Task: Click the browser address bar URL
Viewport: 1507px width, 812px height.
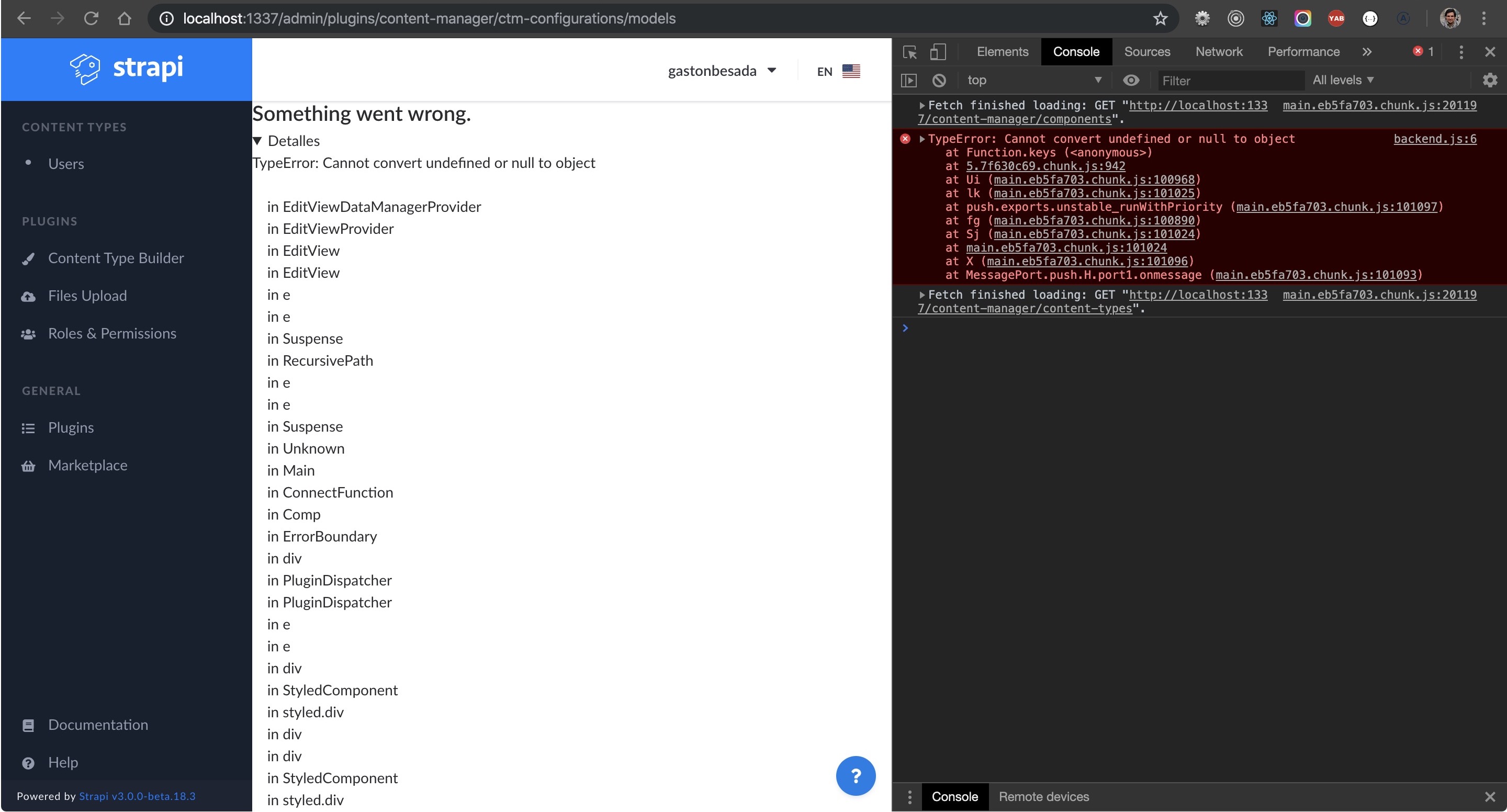Action: [x=429, y=19]
